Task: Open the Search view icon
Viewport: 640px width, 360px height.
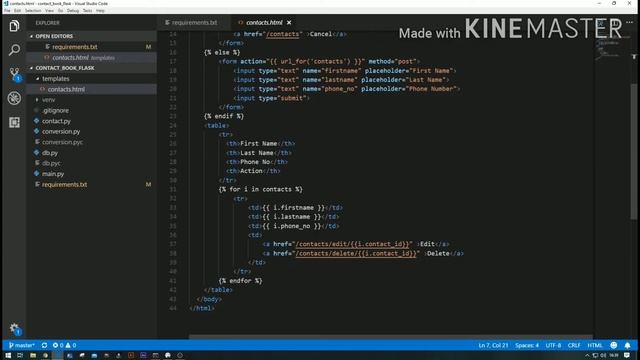Action: coord(14,50)
